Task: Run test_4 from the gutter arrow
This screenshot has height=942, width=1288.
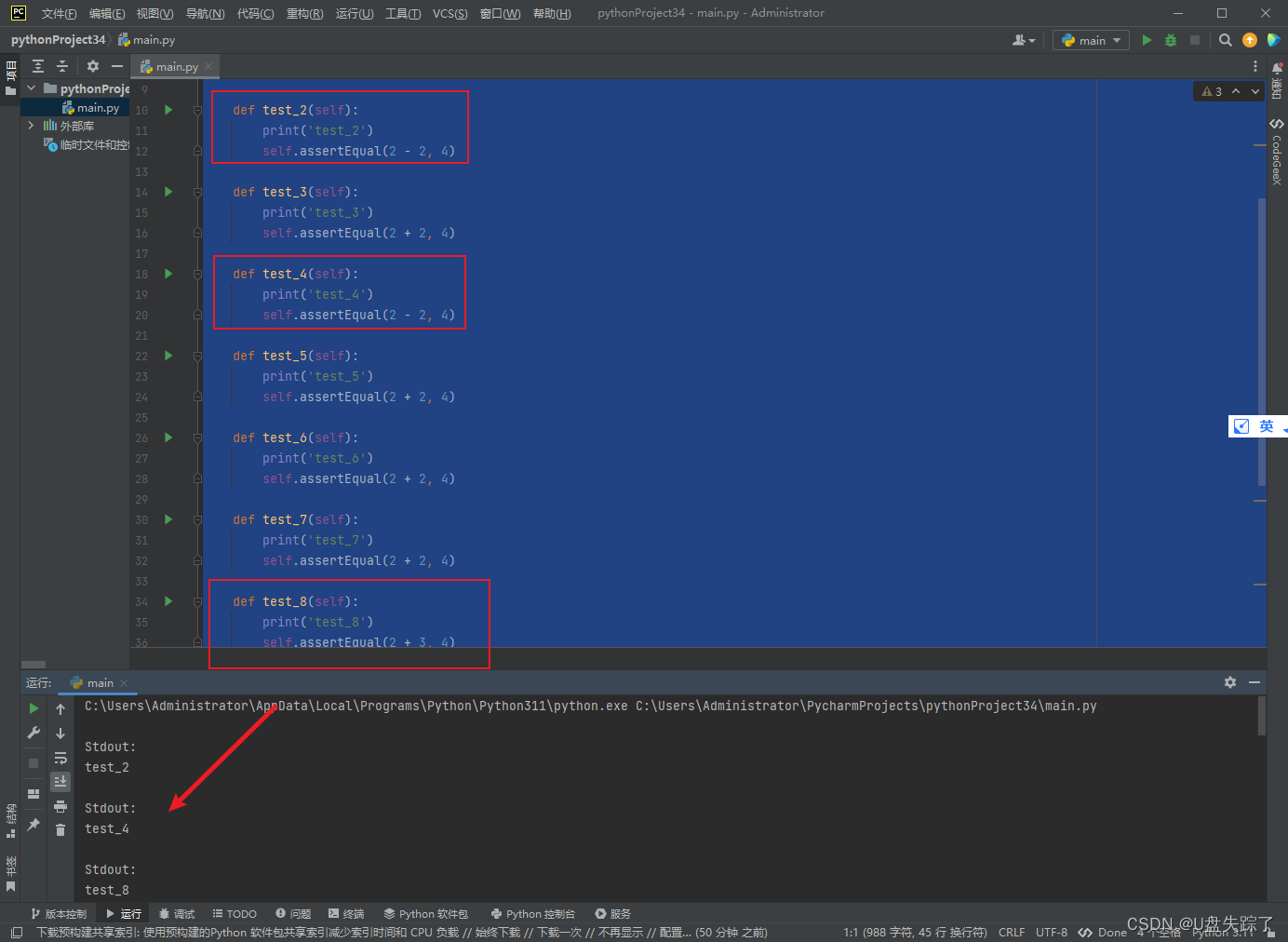Action: click(168, 274)
